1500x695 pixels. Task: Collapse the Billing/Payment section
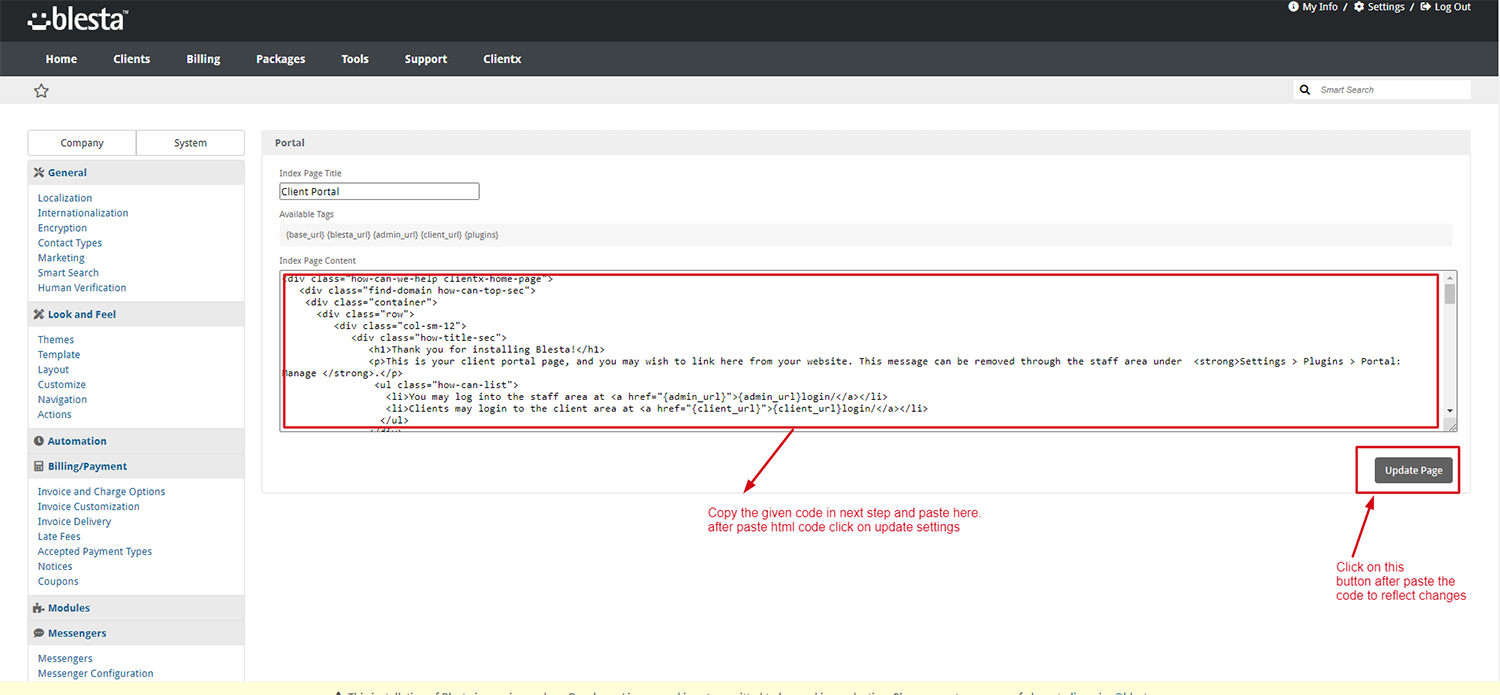pyautogui.click(x=87, y=466)
